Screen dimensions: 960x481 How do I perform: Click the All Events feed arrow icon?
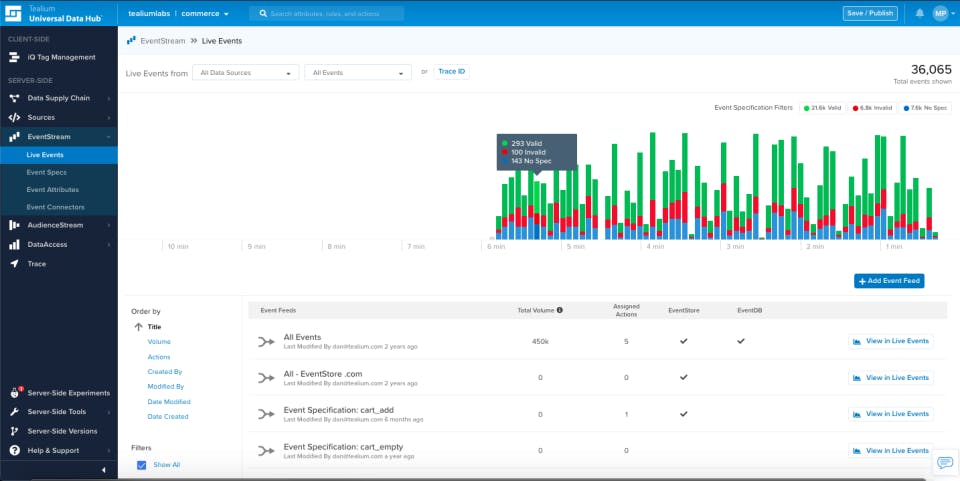pos(267,342)
